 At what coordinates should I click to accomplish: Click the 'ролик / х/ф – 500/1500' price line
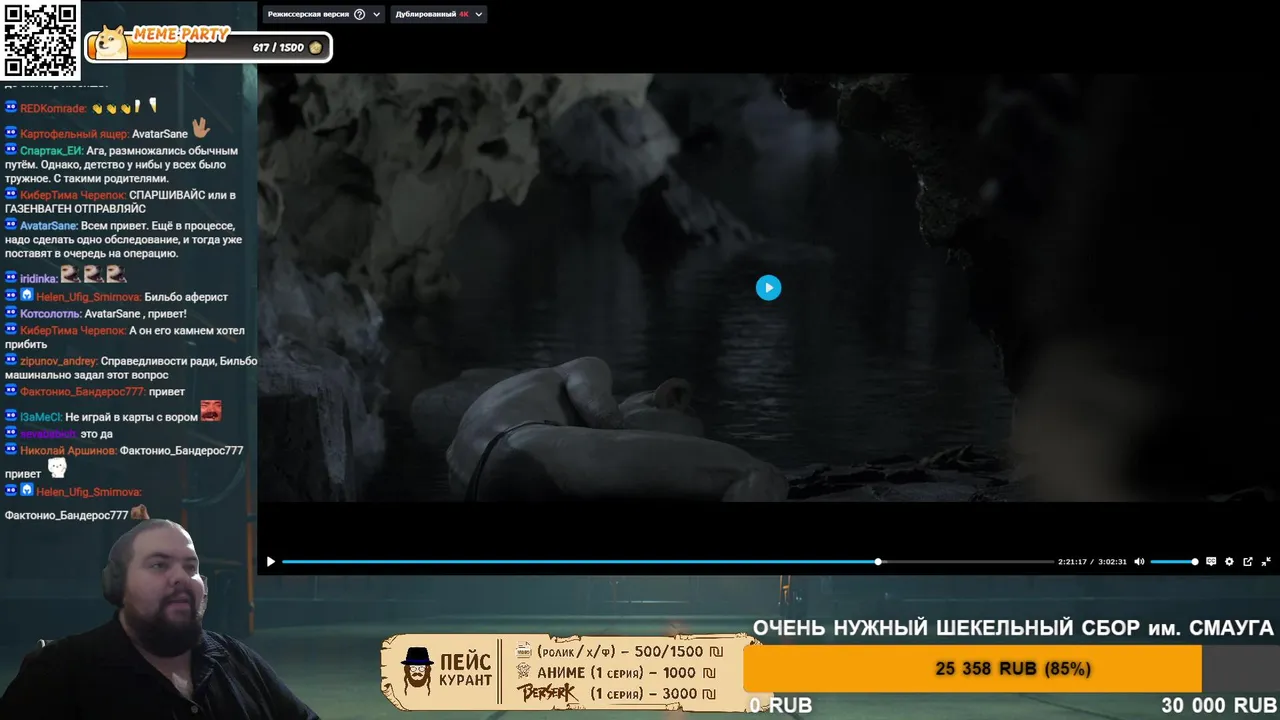pos(617,651)
